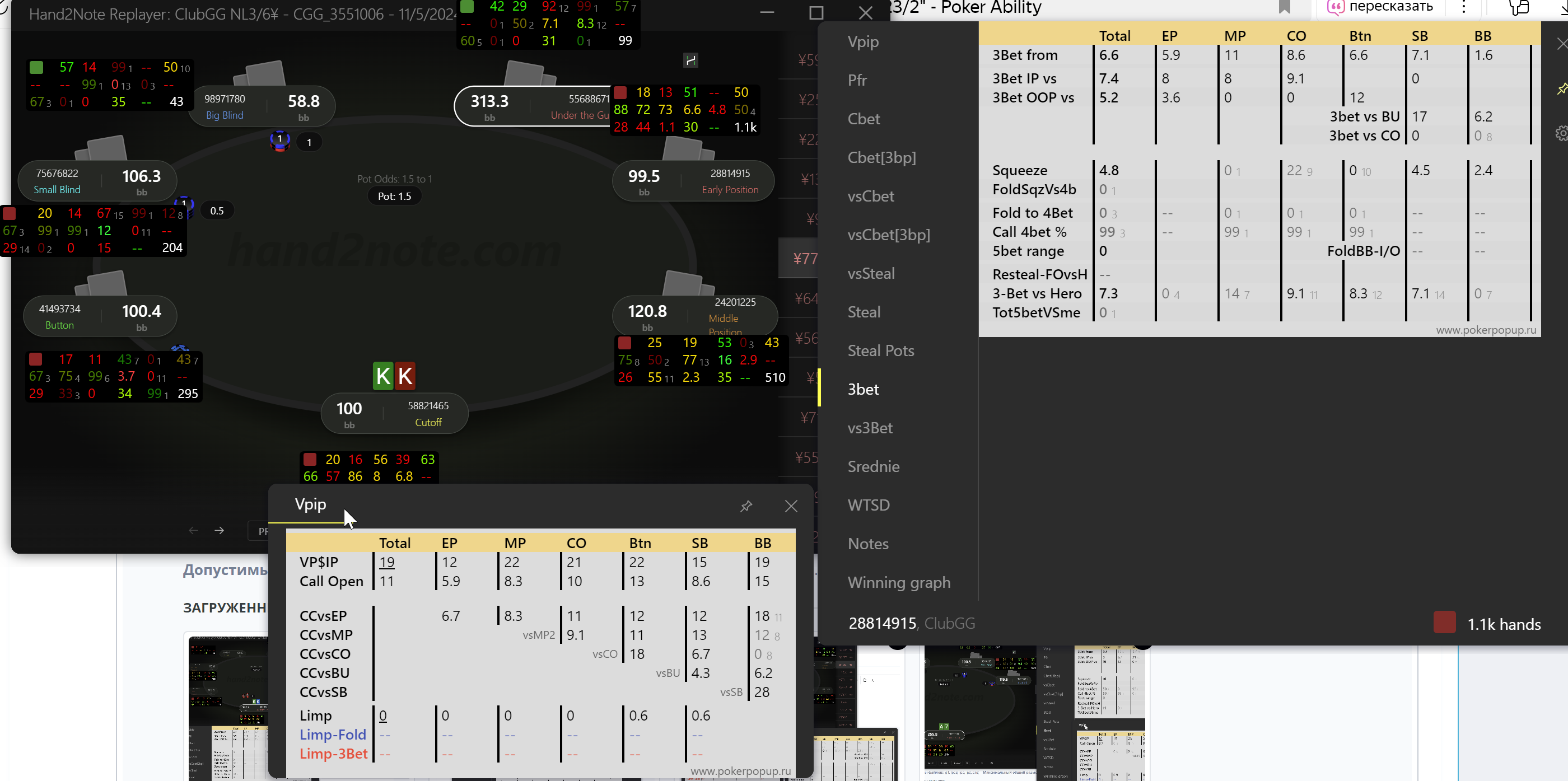
Task: Select the Vpip item in the popup side menu
Action: click(x=863, y=42)
